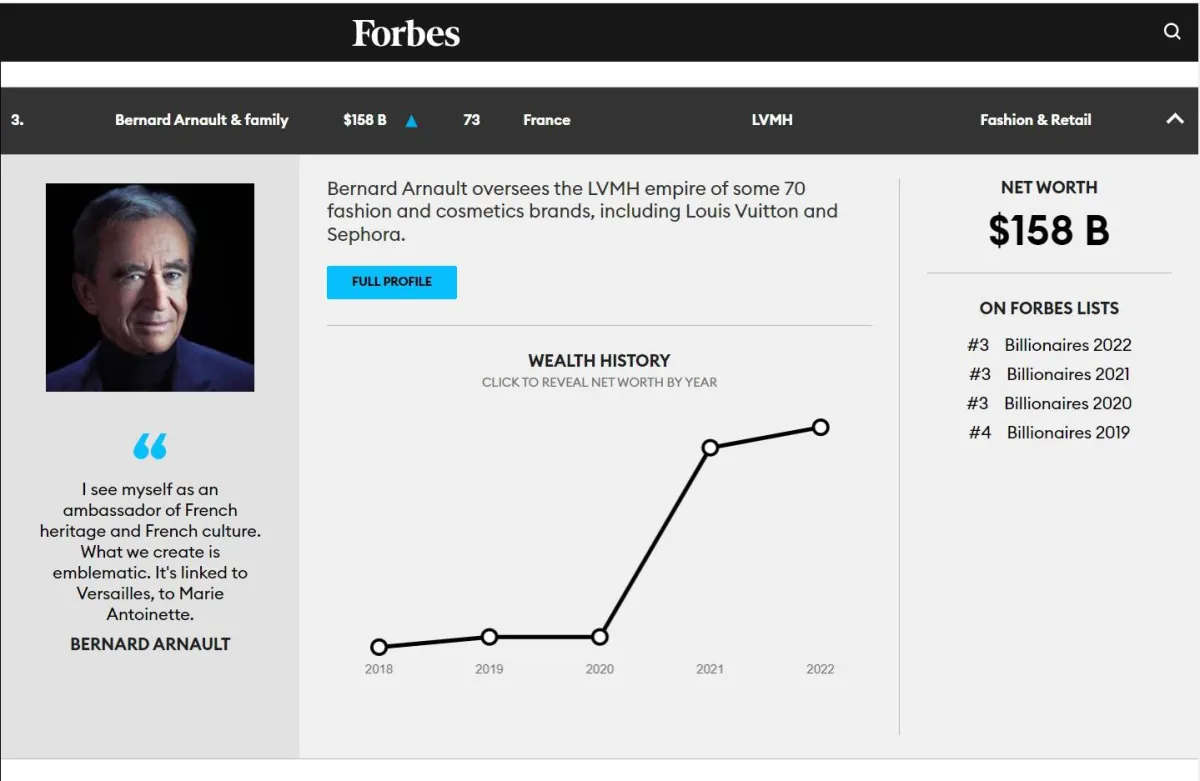Open the Billionaires 2020 list link

1068,403
